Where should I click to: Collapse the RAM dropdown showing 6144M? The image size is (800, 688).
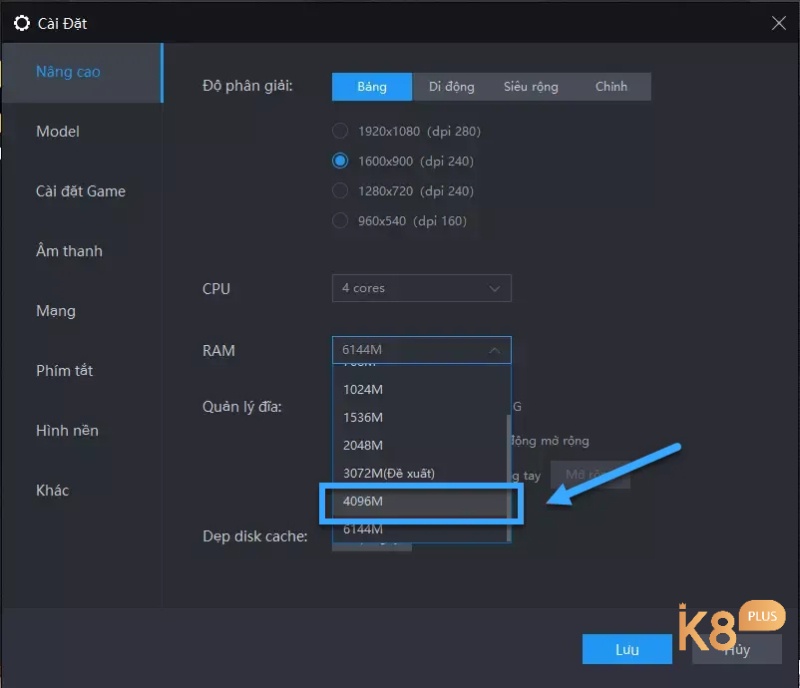(421, 350)
